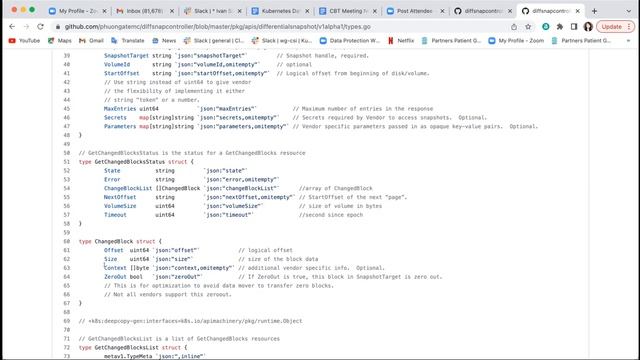
Task: Toggle the browser side panel icon
Action: pyautogui.click(x=574, y=27)
